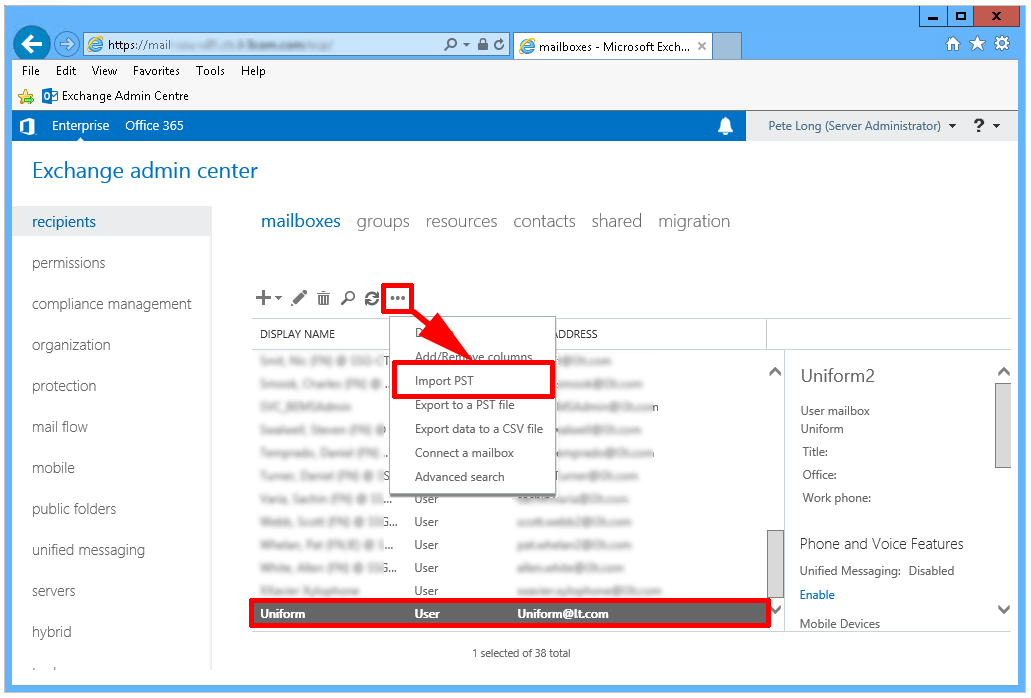Click the notifications bell icon
This screenshot has width=1031, height=698.
[725, 126]
